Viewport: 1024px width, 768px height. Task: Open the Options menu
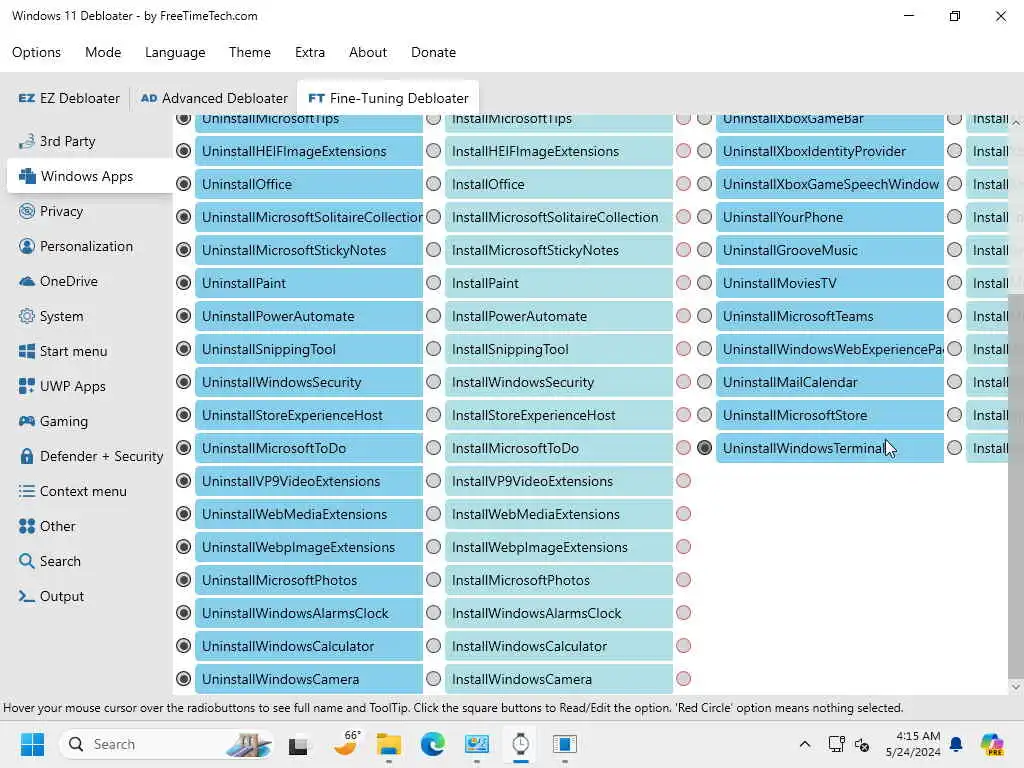coord(37,52)
